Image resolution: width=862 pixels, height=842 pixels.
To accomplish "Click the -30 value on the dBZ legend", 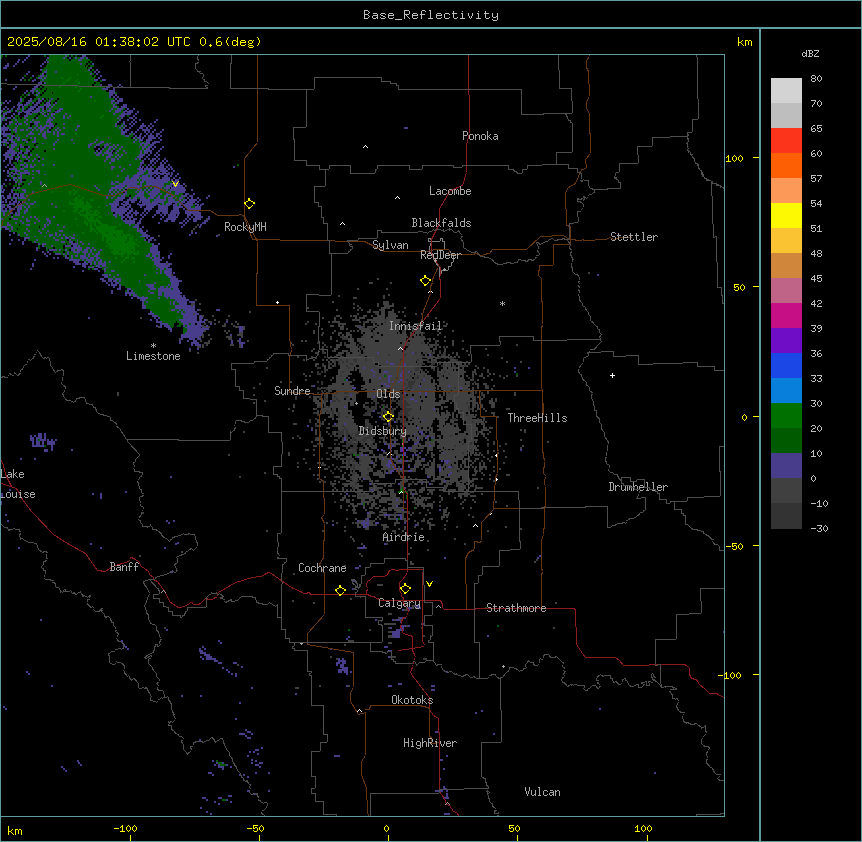I will point(819,529).
